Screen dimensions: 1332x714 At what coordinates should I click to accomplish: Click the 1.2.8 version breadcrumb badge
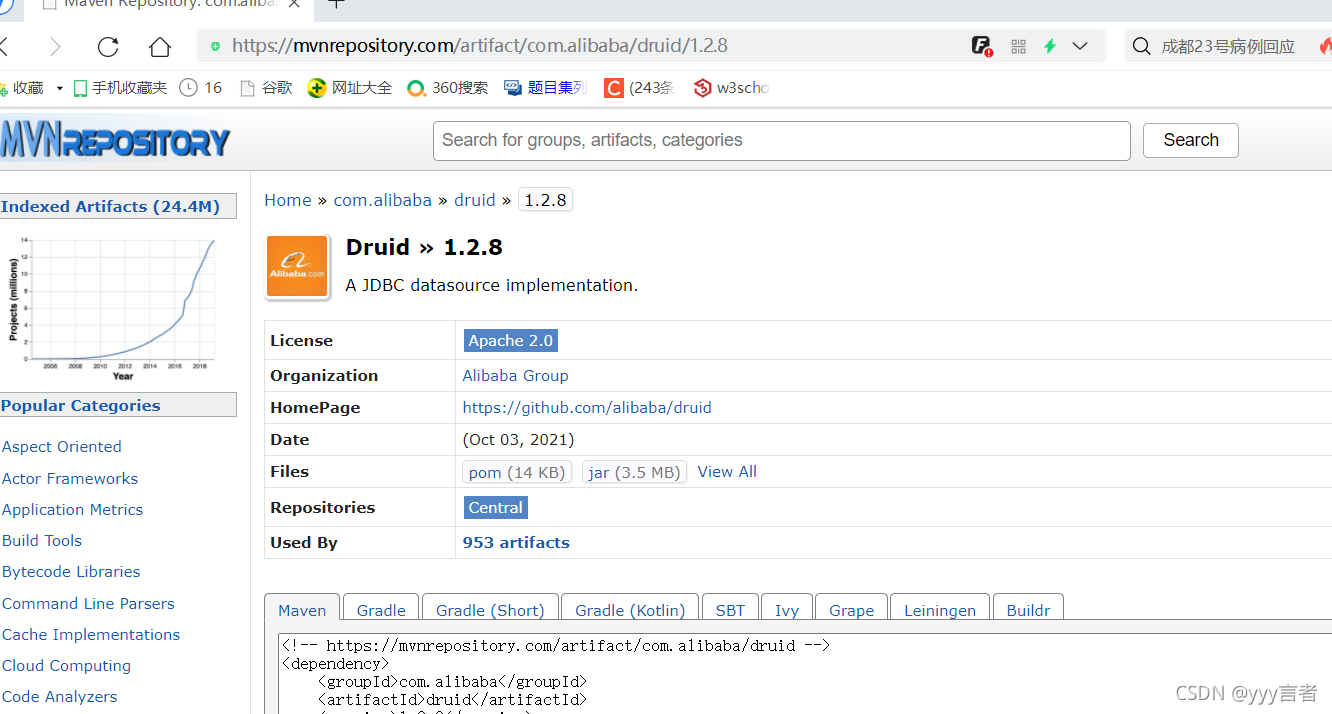click(545, 200)
